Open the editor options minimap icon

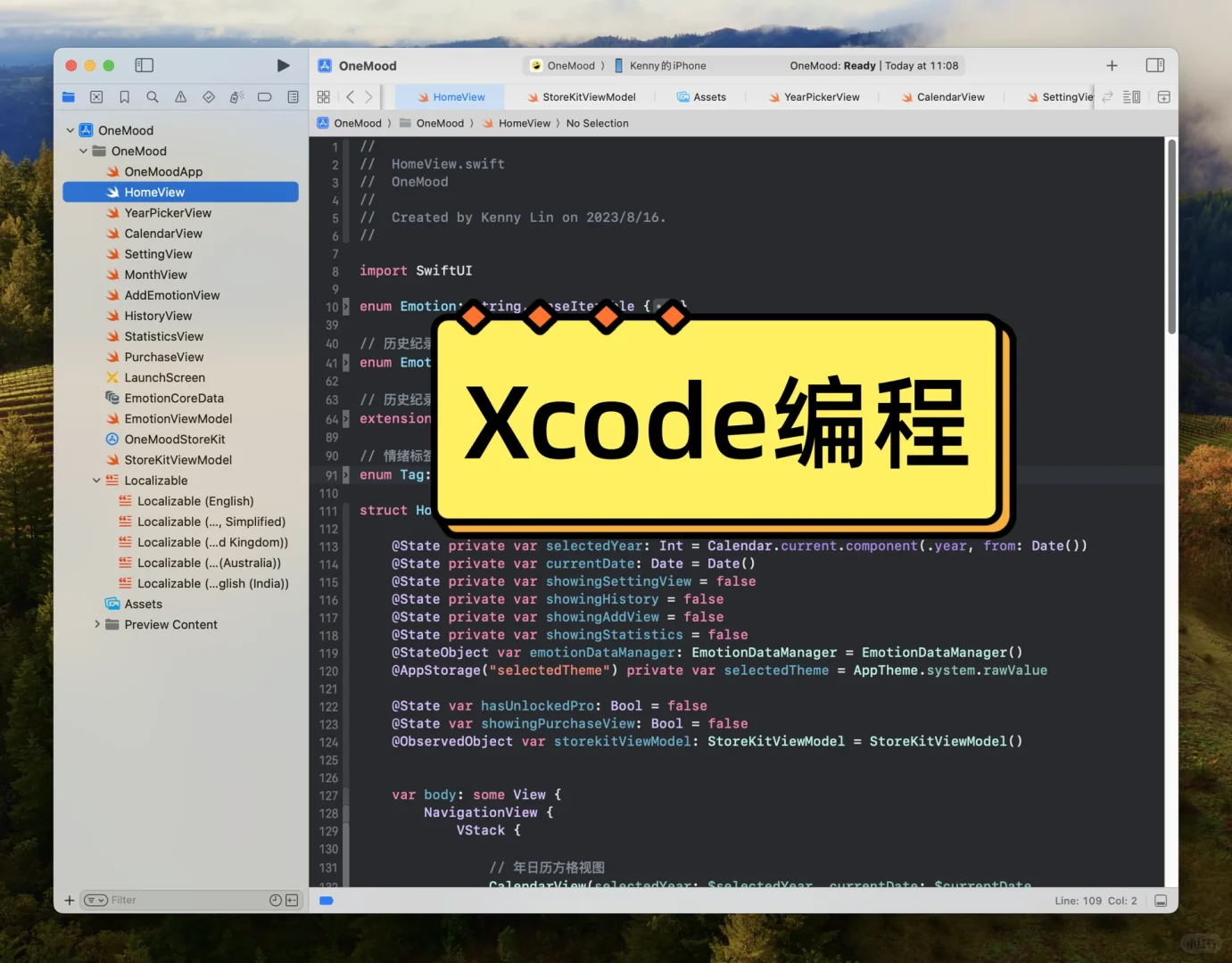[x=1131, y=96]
